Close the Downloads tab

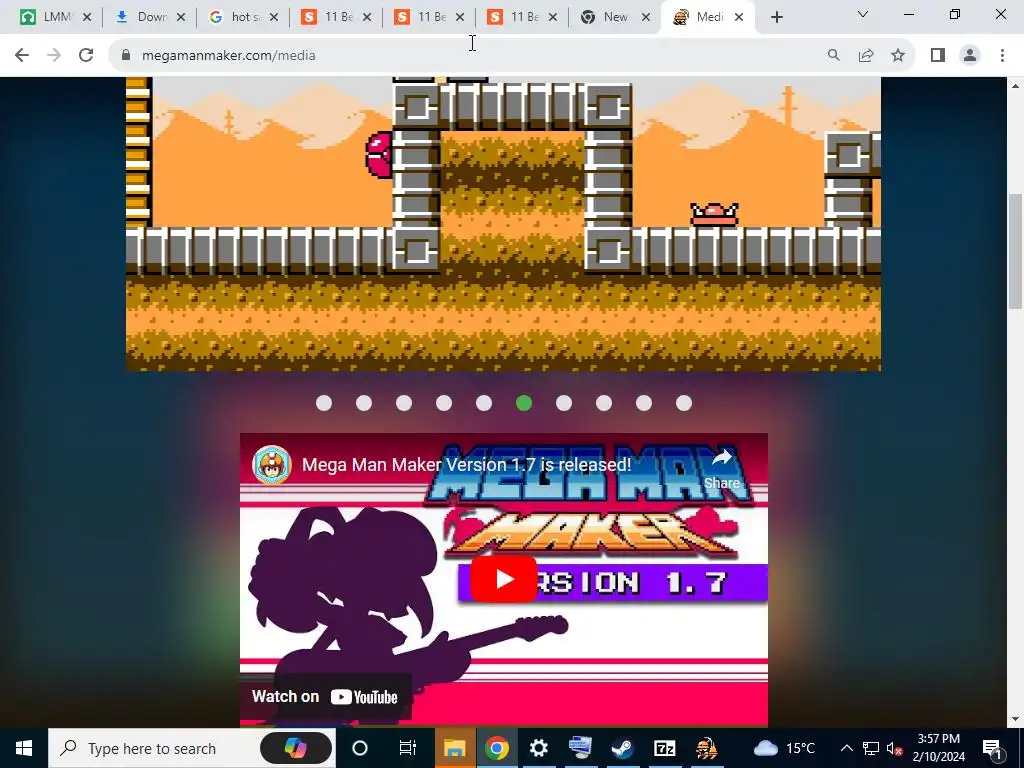pos(181,18)
